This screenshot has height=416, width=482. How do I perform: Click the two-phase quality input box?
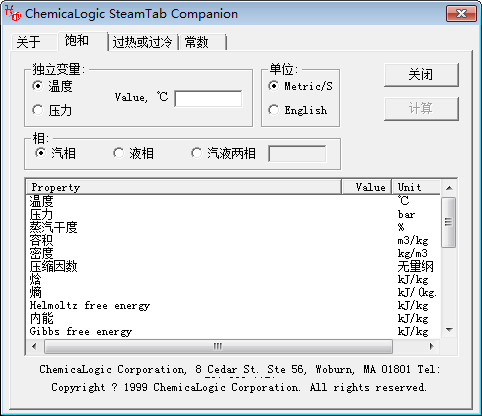(x=297, y=154)
